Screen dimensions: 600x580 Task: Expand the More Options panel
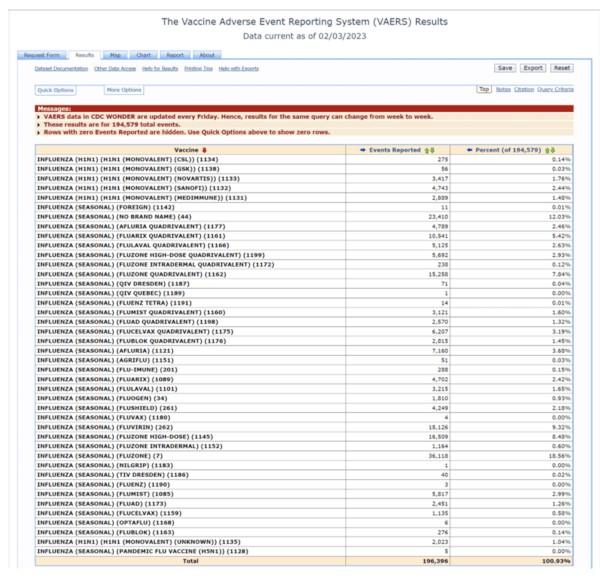point(124,90)
